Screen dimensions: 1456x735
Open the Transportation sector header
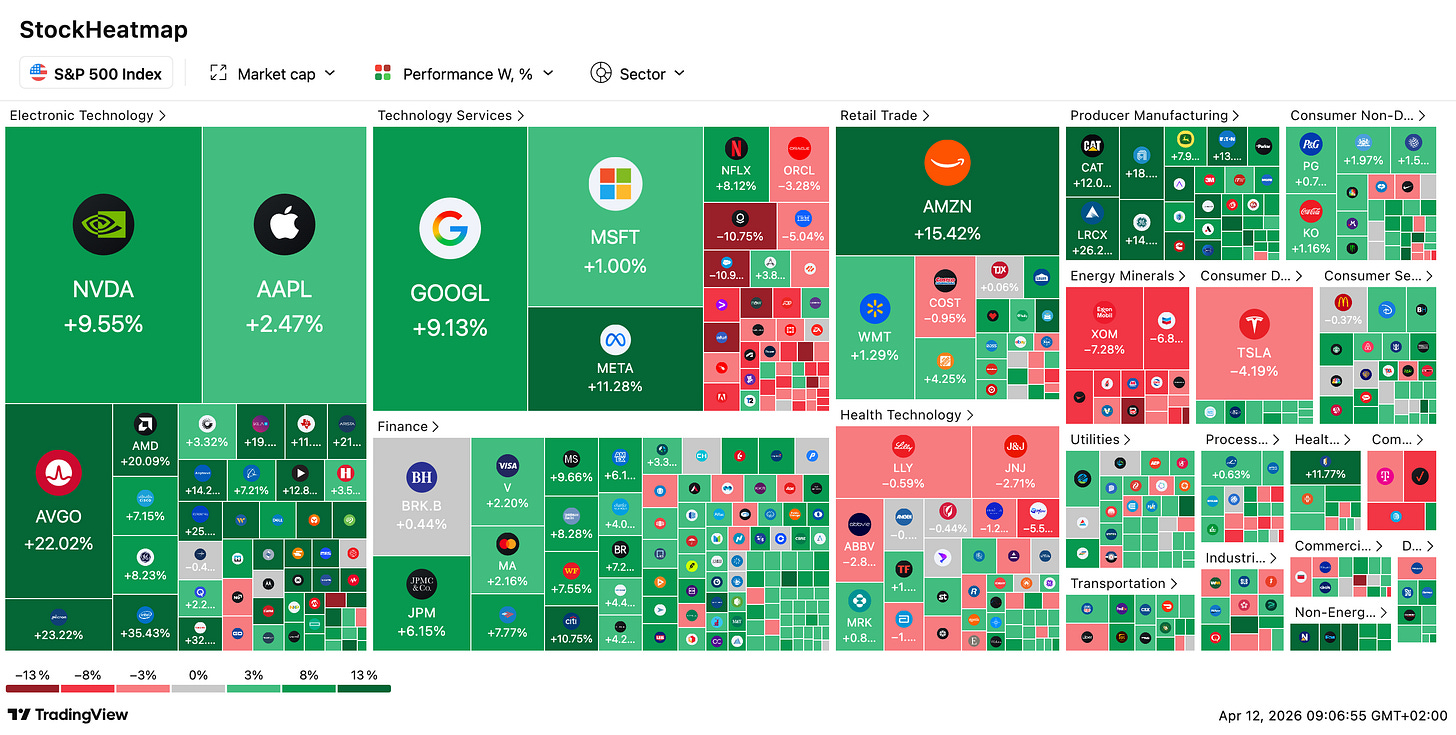click(1125, 583)
